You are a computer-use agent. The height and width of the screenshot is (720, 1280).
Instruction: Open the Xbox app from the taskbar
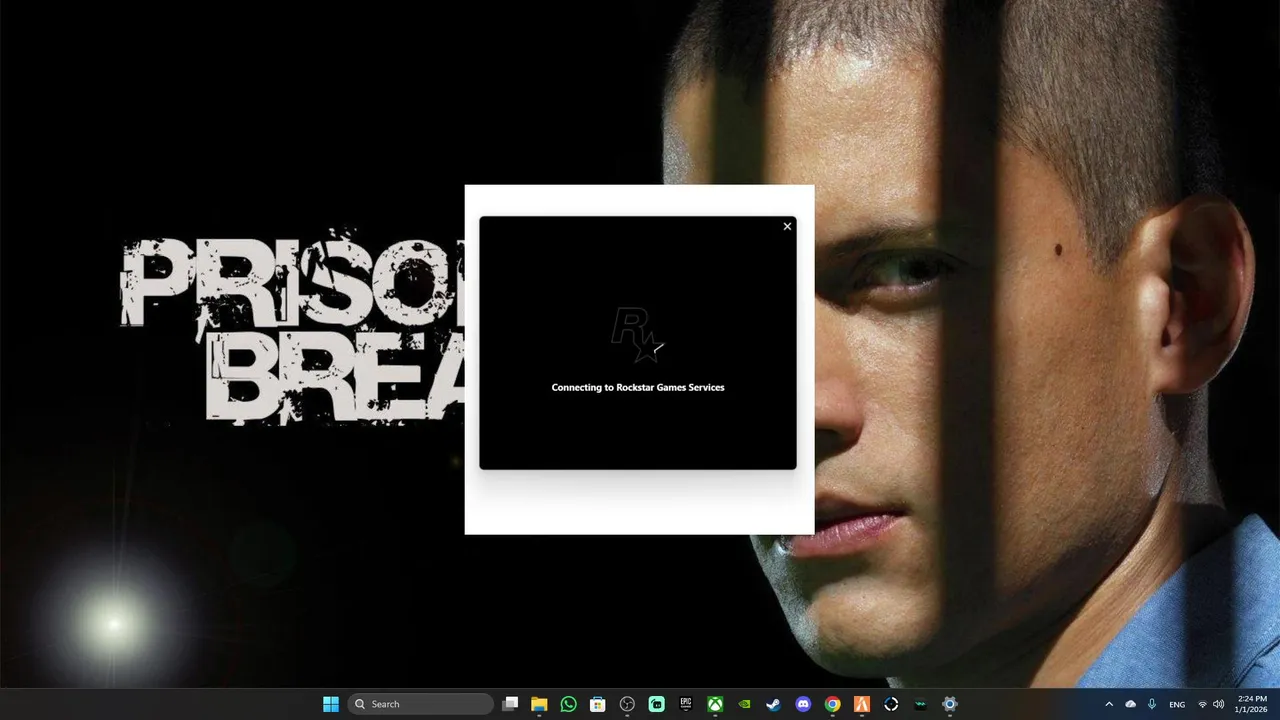click(716, 704)
